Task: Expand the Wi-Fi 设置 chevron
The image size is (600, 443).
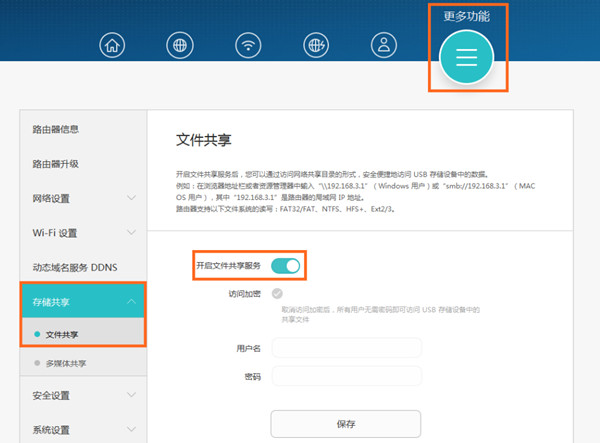Action: point(131,232)
